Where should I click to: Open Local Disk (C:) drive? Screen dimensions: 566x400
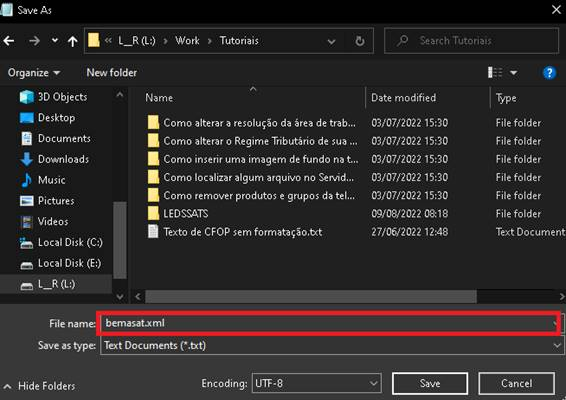pyautogui.click(x=61, y=242)
